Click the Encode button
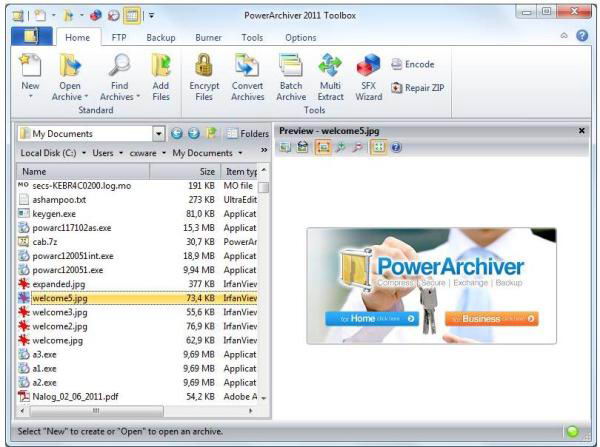The width and height of the screenshot is (600, 447). pos(412,64)
